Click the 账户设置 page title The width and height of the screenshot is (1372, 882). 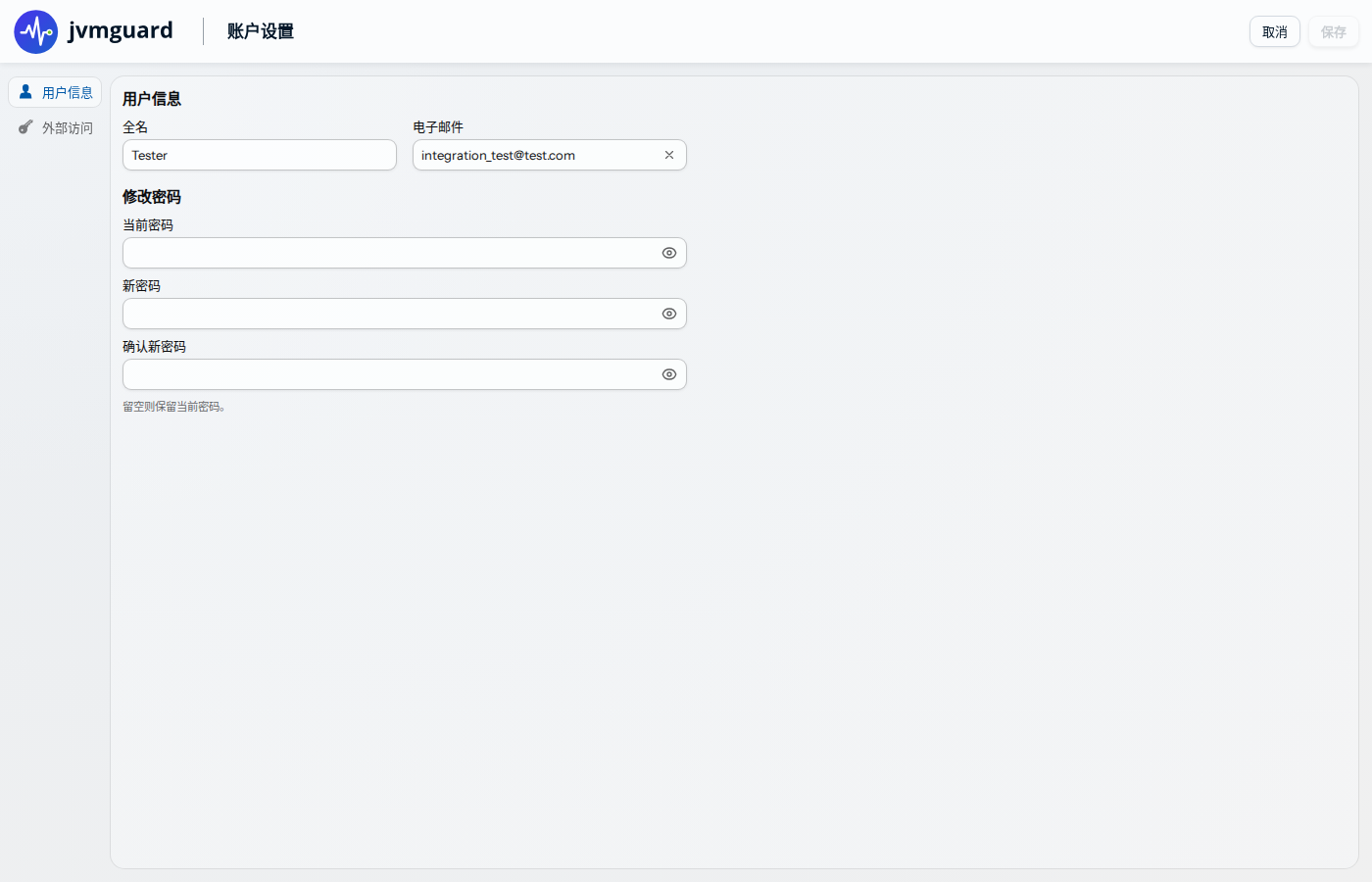coord(261,31)
